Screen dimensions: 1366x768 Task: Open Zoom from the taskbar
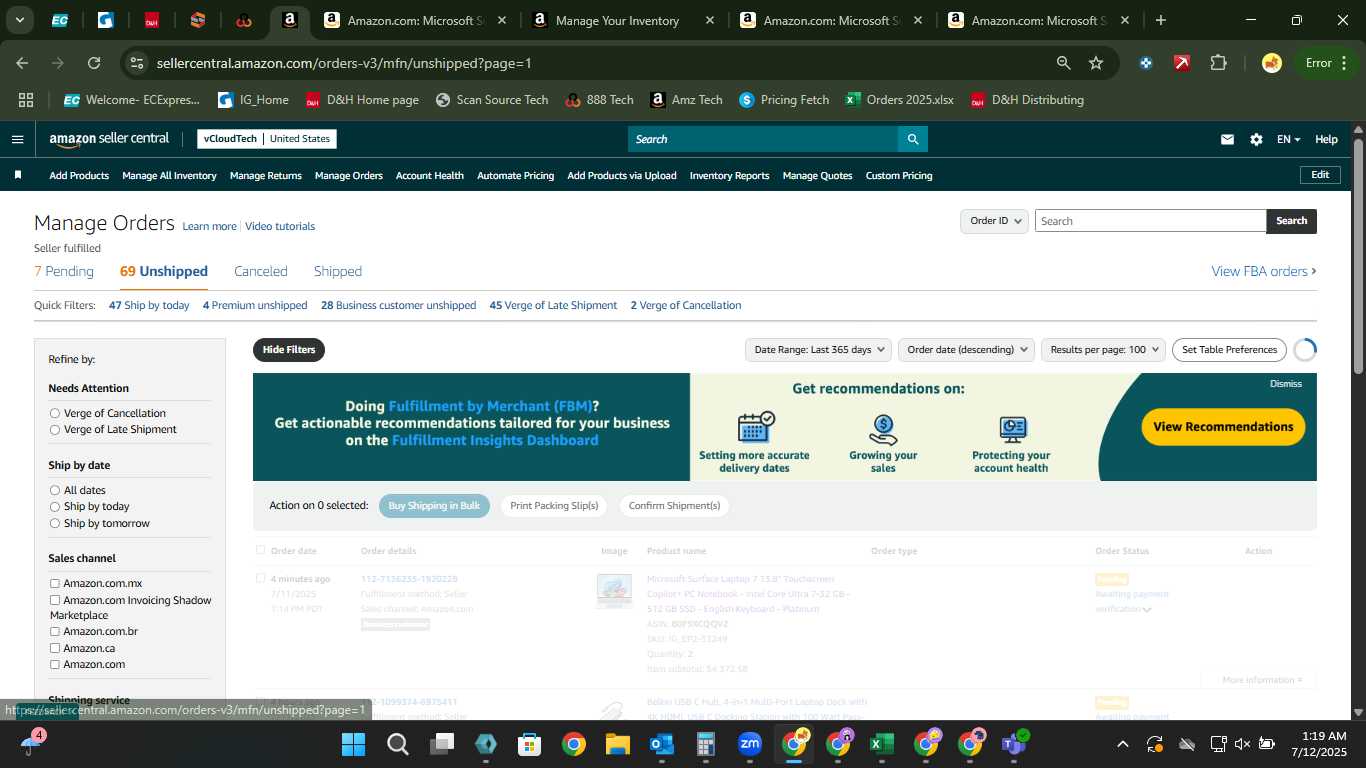(749, 744)
